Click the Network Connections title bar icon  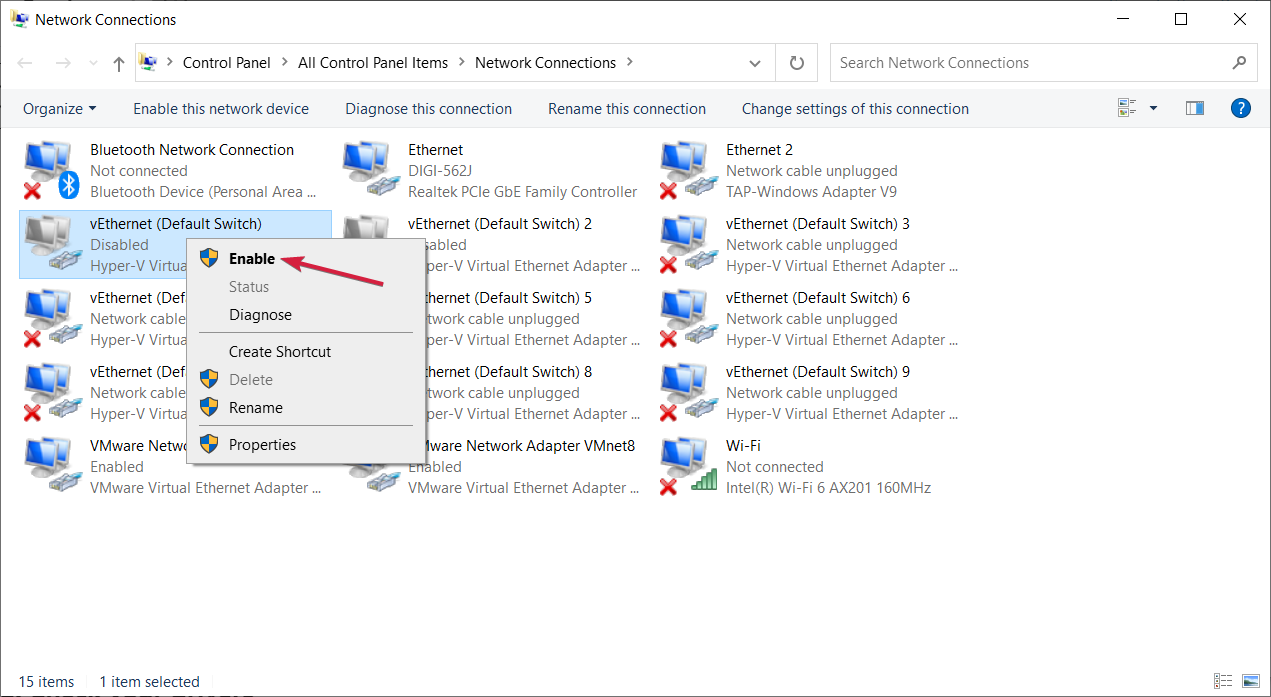(19, 19)
